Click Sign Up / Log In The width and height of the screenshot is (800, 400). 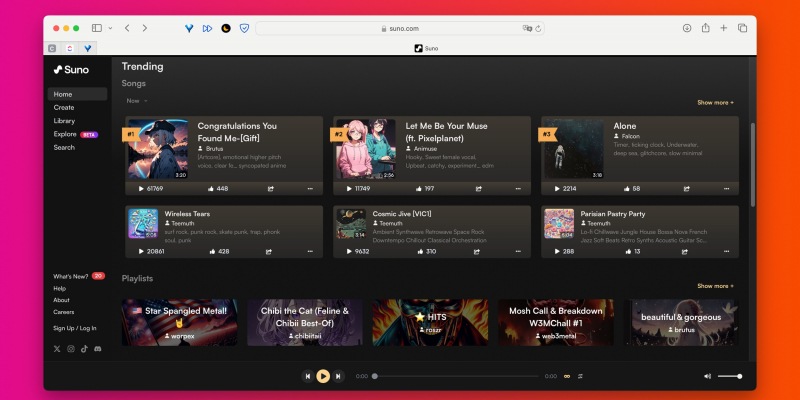click(74, 328)
